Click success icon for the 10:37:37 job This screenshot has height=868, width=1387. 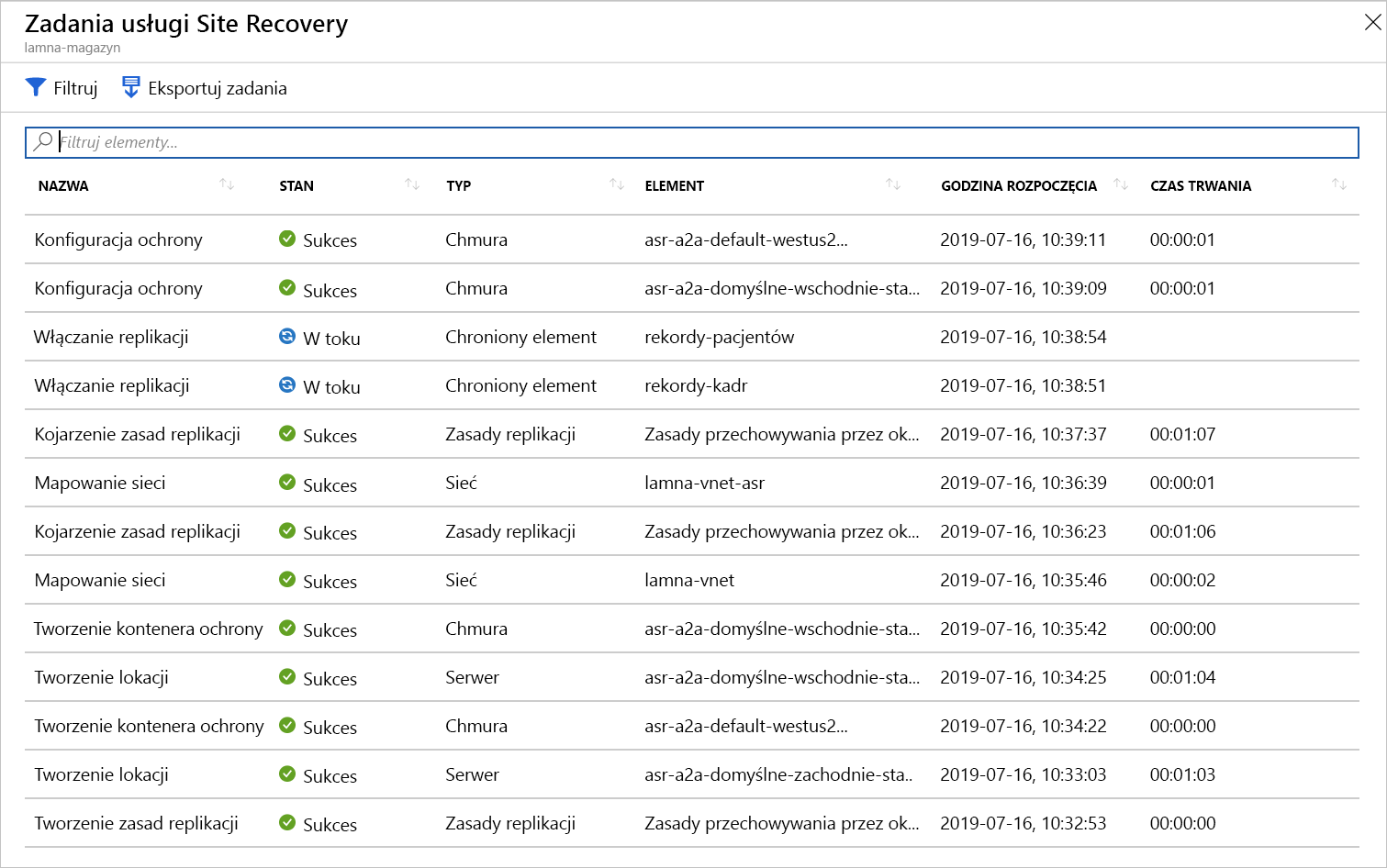point(287,433)
